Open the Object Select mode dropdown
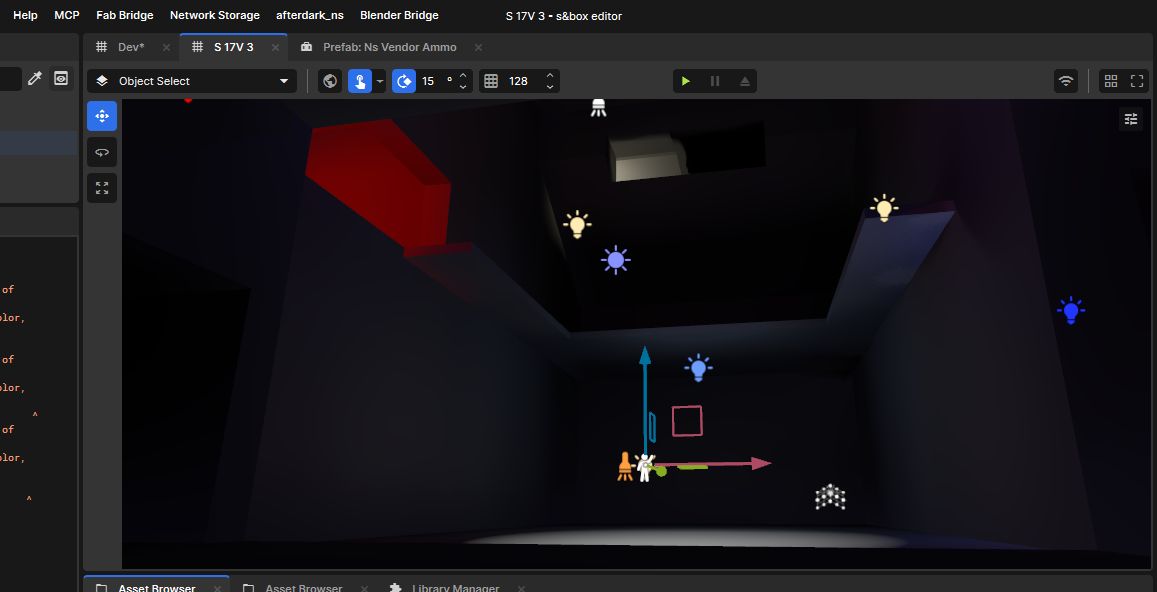Image resolution: width=1157 pixels, height=592 pixels. pyautogui.click(x=192, y=81)
